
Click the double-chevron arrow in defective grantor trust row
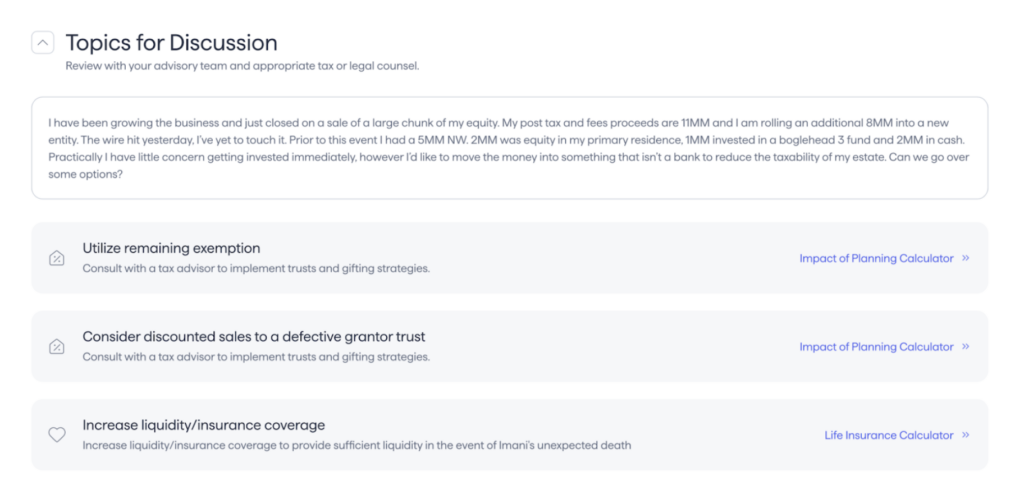click(966, 346)
